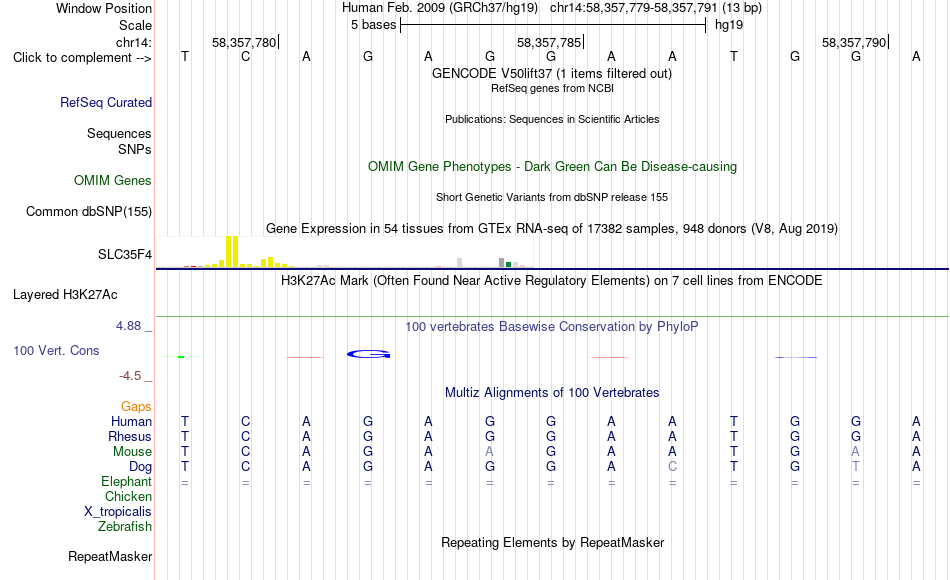Screen dimensions: 950x580
Task: Click 'Repeating Elements by RepeatMasker' title
Action: click(x=553, y=542)
